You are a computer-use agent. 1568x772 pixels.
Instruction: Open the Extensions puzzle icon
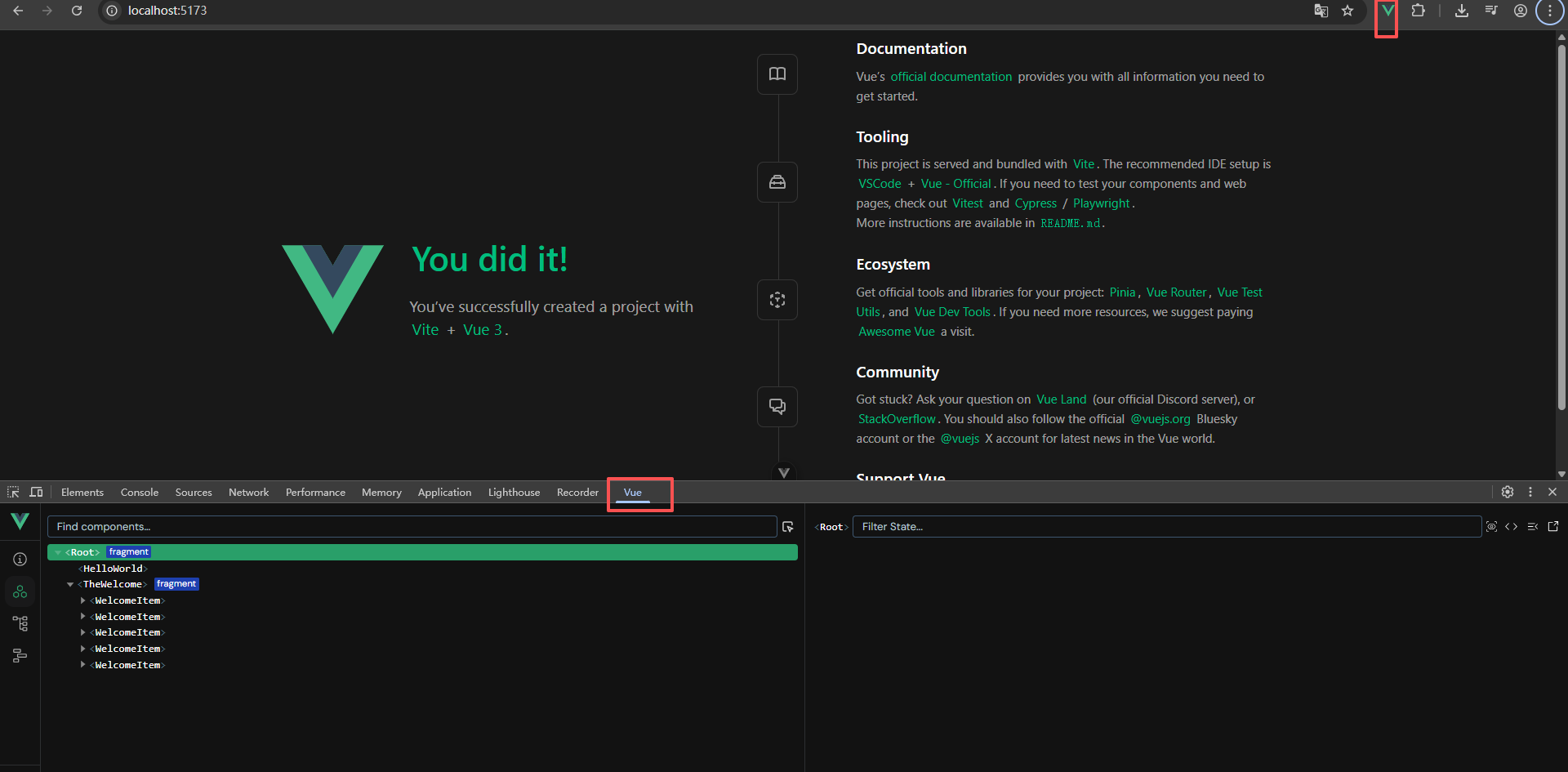point(1418,11)
